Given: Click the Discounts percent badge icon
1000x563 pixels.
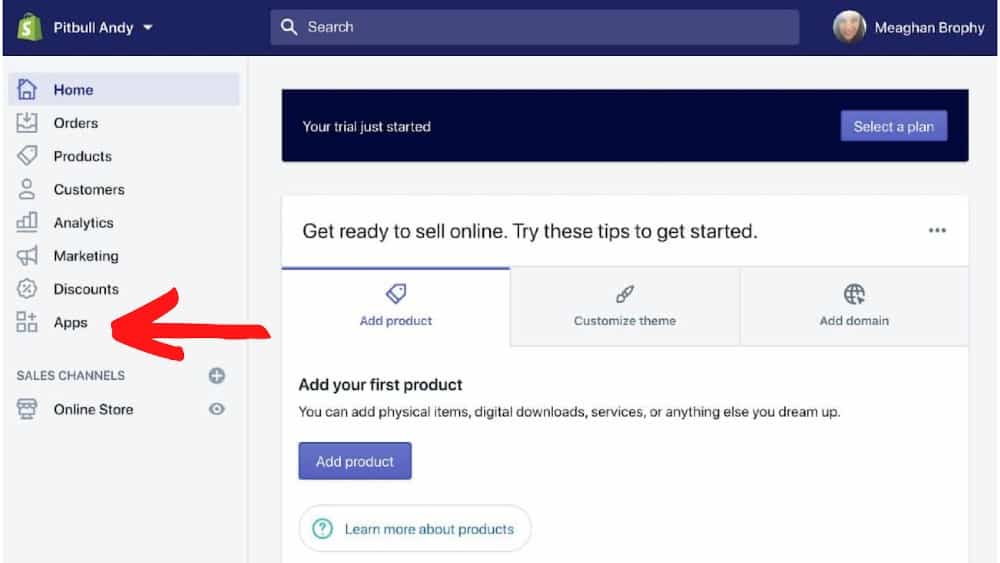Looking at the screenshot, I should point(27,289).
